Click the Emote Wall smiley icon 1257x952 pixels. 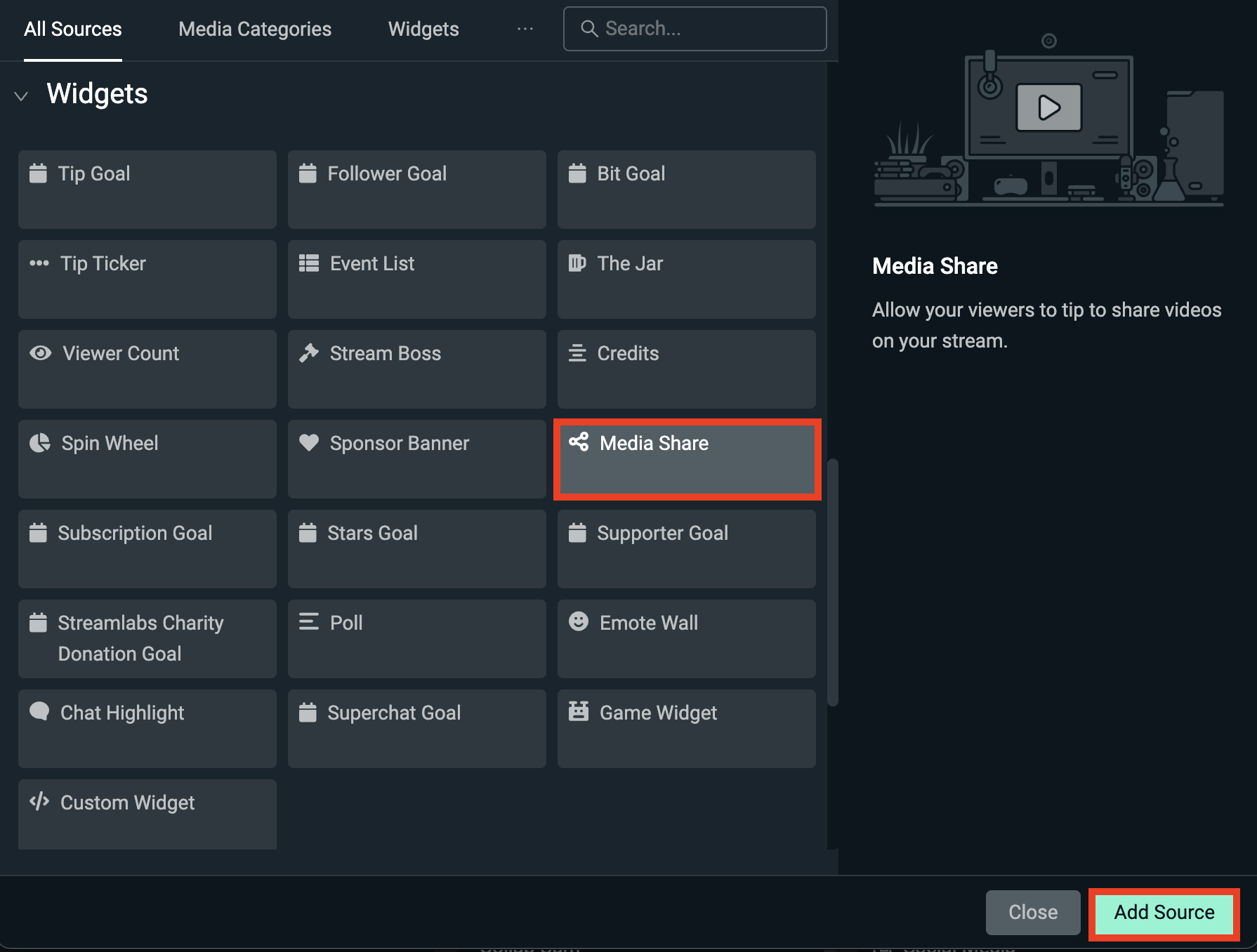(579, 622)
